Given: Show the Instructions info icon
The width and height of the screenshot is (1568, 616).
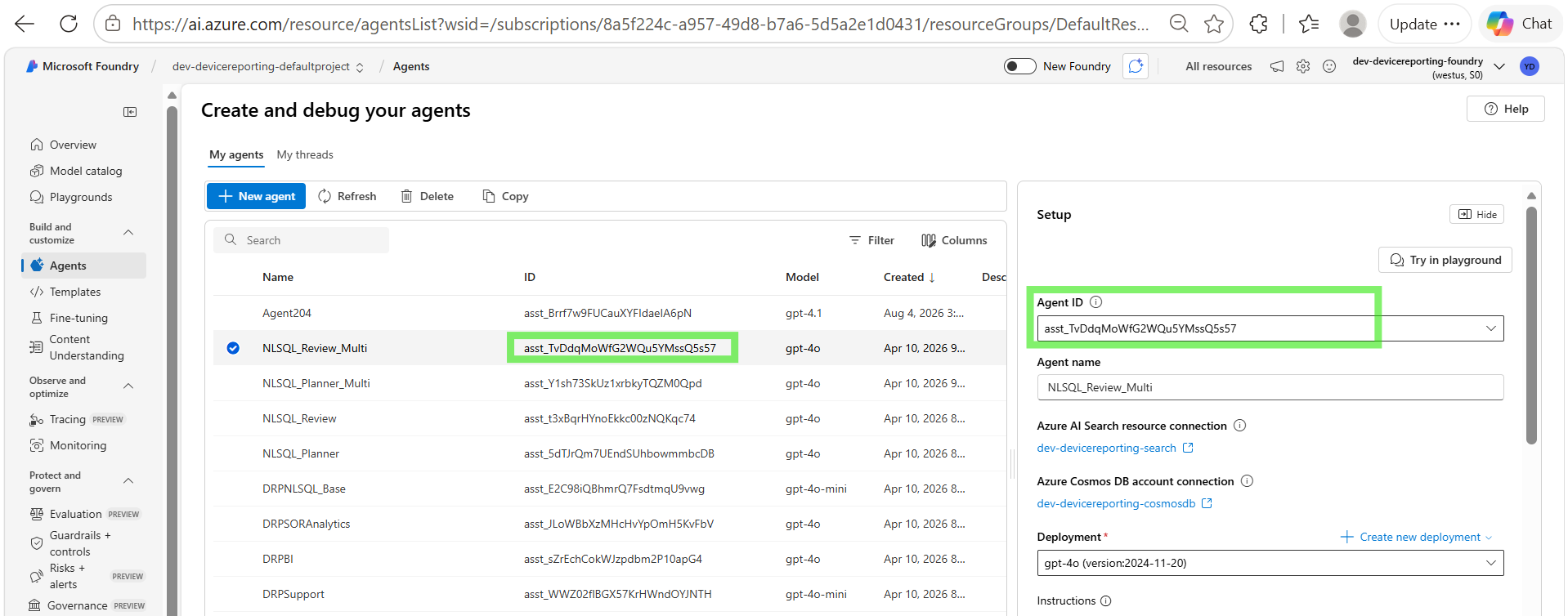Looking at the screenshot, I should coord(1106,600).
